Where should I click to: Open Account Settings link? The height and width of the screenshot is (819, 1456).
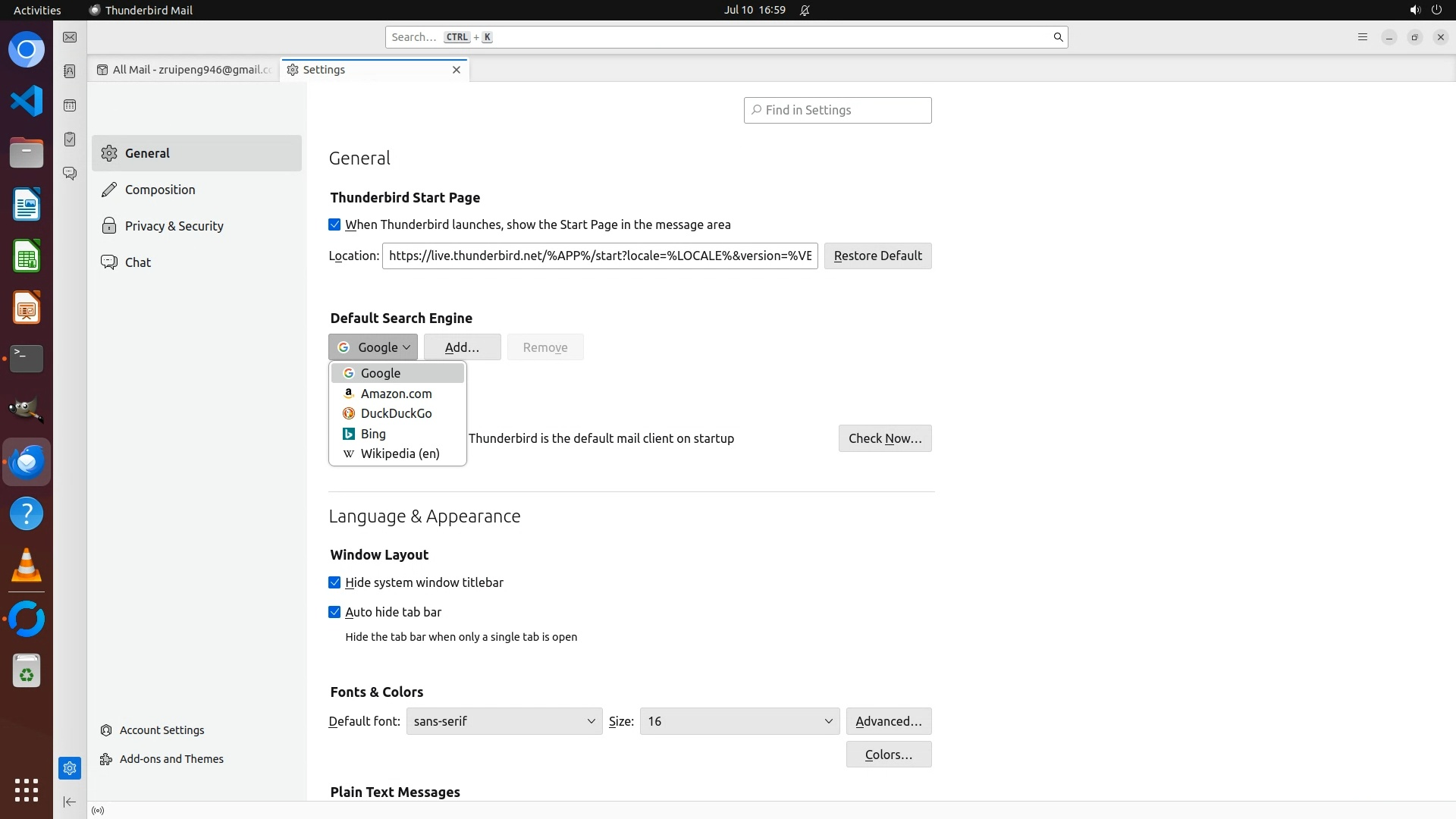tap(162, 730)
